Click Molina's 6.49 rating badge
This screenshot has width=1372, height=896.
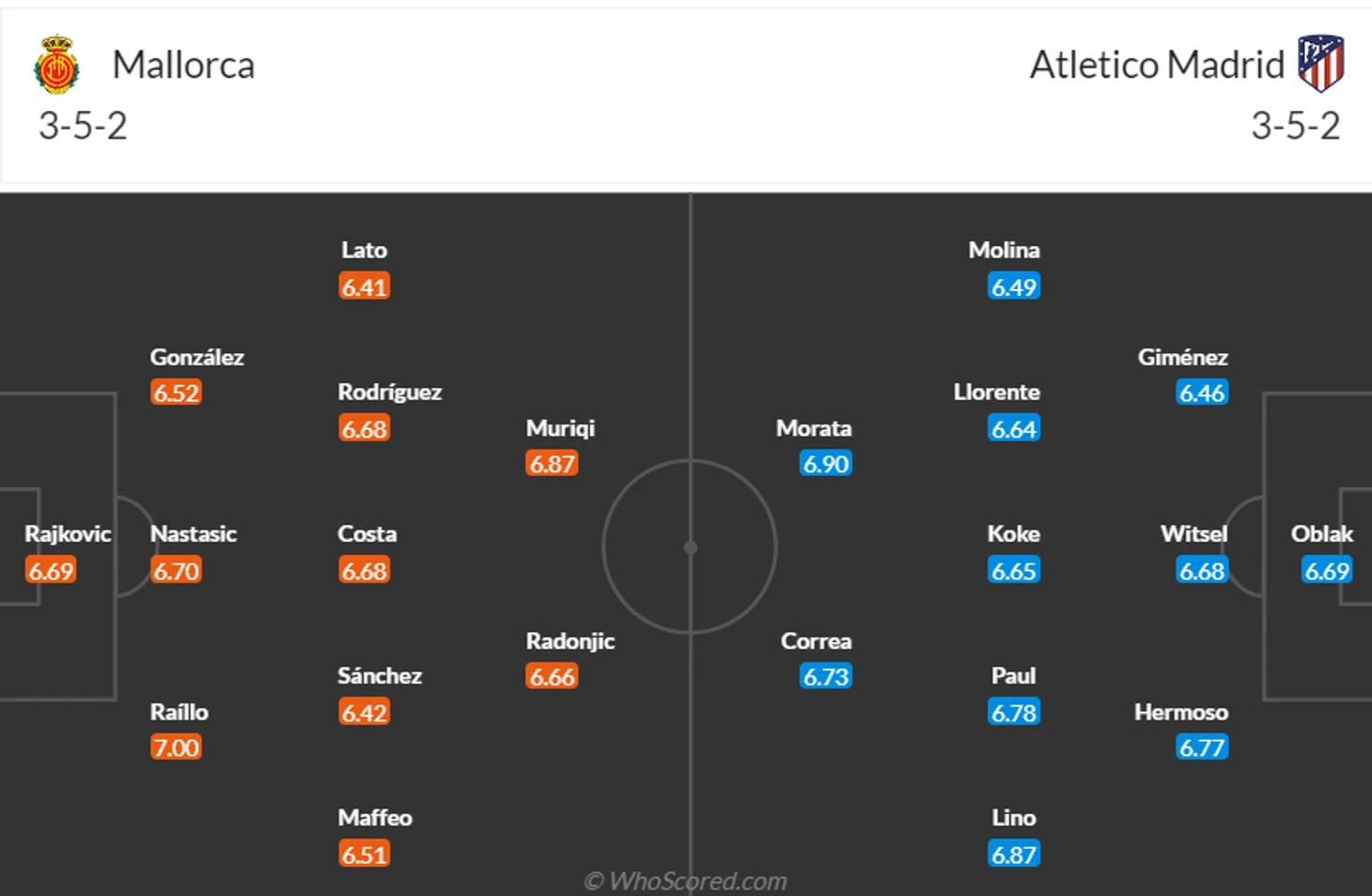(1014, 286)
